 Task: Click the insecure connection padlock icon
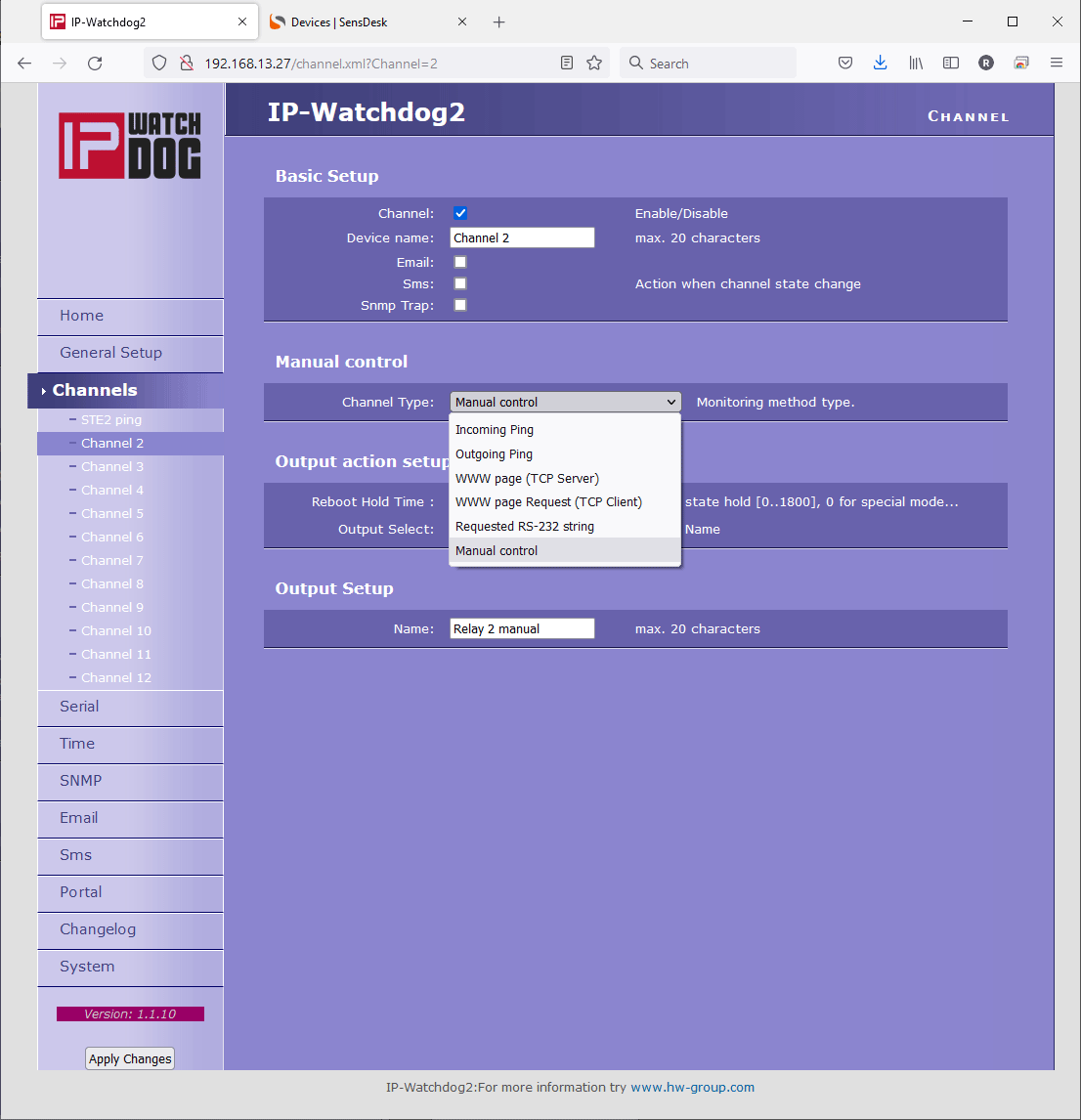tap(187, 63)
